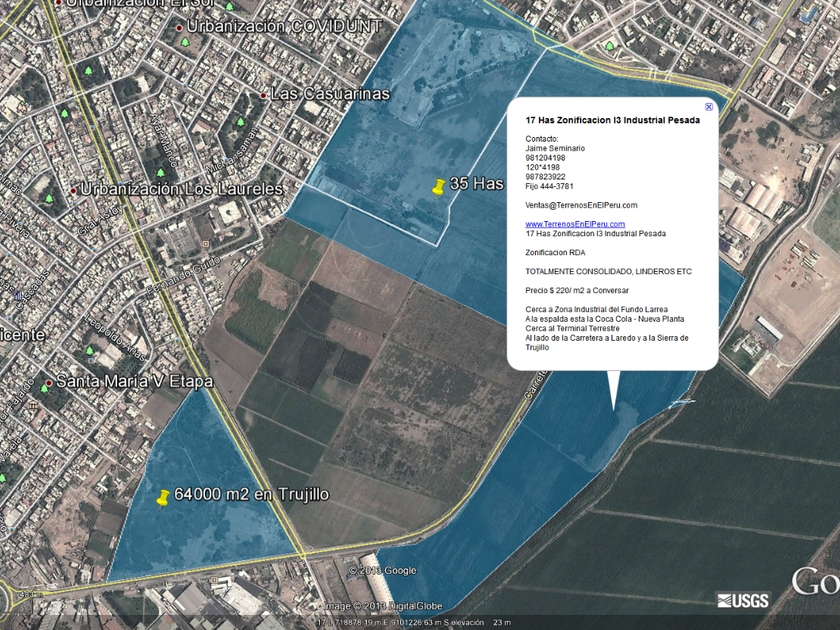Click the yellow pushpin for 64000 m2 en Trujillo

click(163, 498)
